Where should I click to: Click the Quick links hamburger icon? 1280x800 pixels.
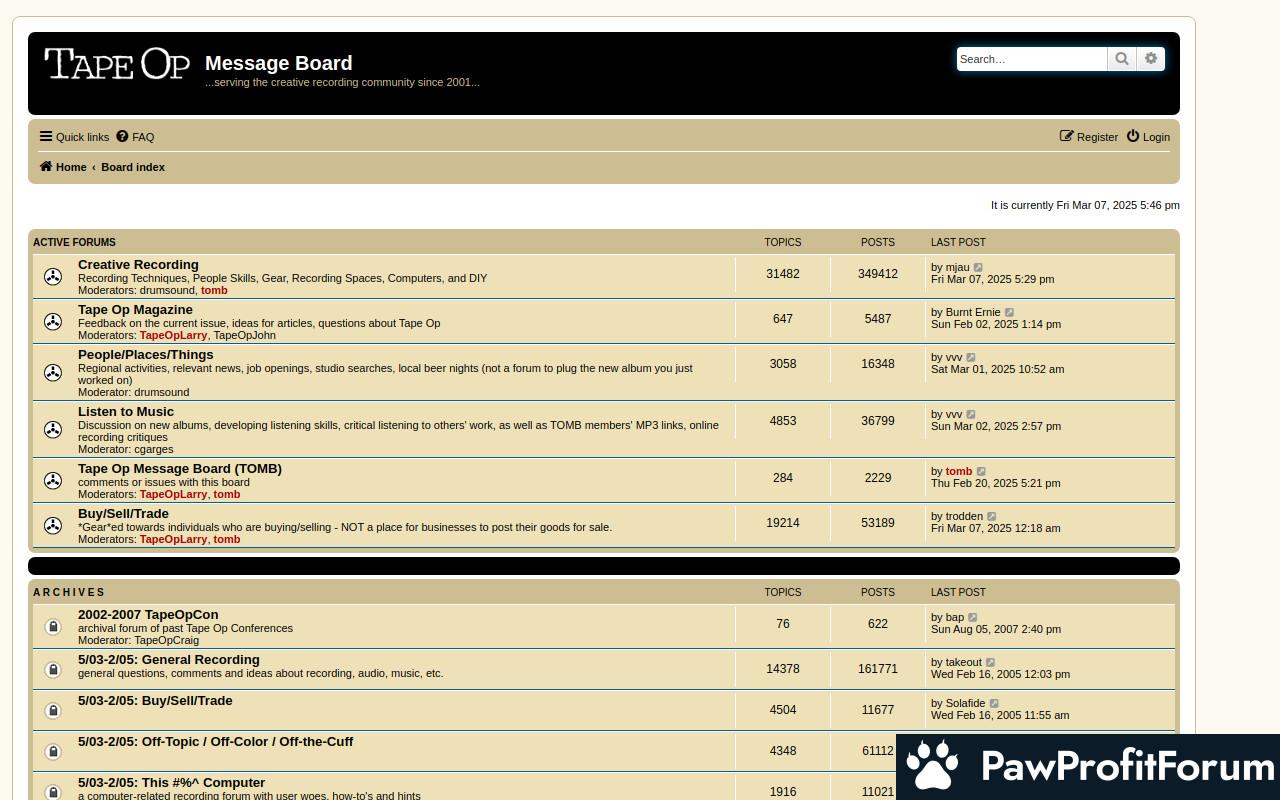(x=46, y=137)
